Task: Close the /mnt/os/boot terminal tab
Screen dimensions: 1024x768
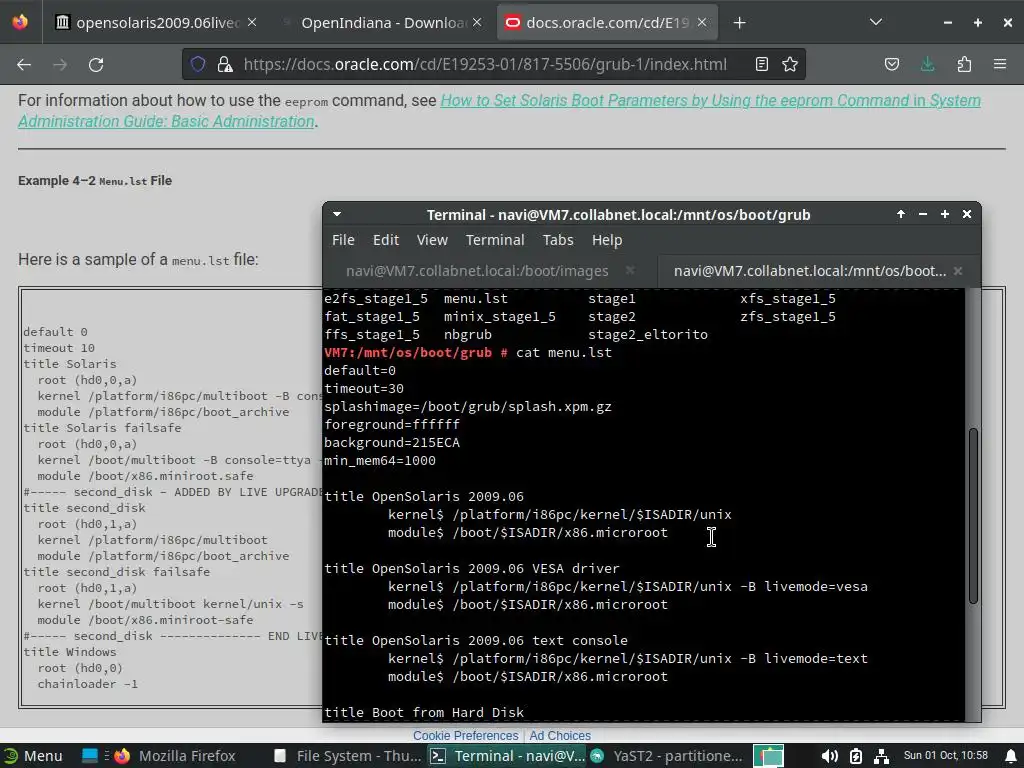Action: pos(958,270)
